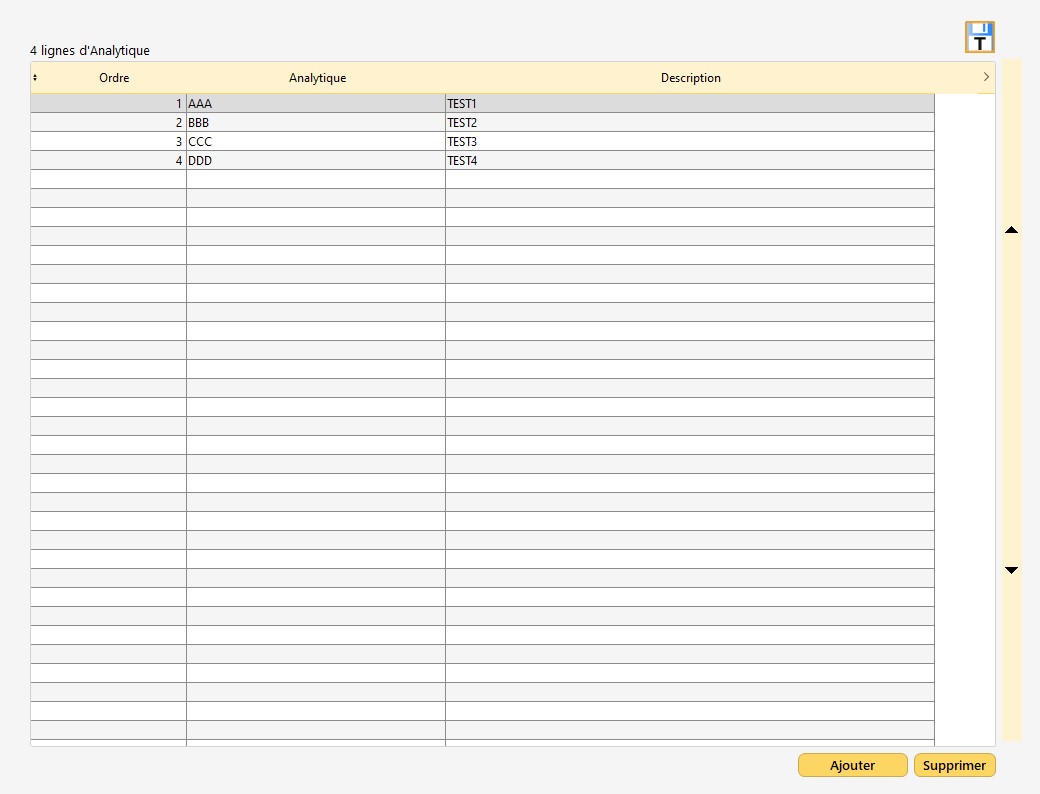
Task: Select the BBB analytique cell
Action: coord(315,123)
